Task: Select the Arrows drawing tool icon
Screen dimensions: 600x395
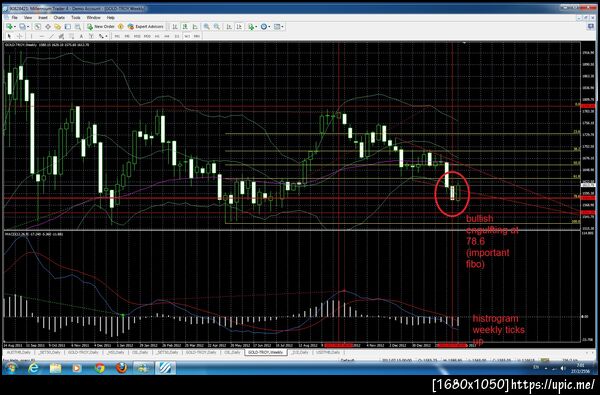Action: (x=101, y=36)
